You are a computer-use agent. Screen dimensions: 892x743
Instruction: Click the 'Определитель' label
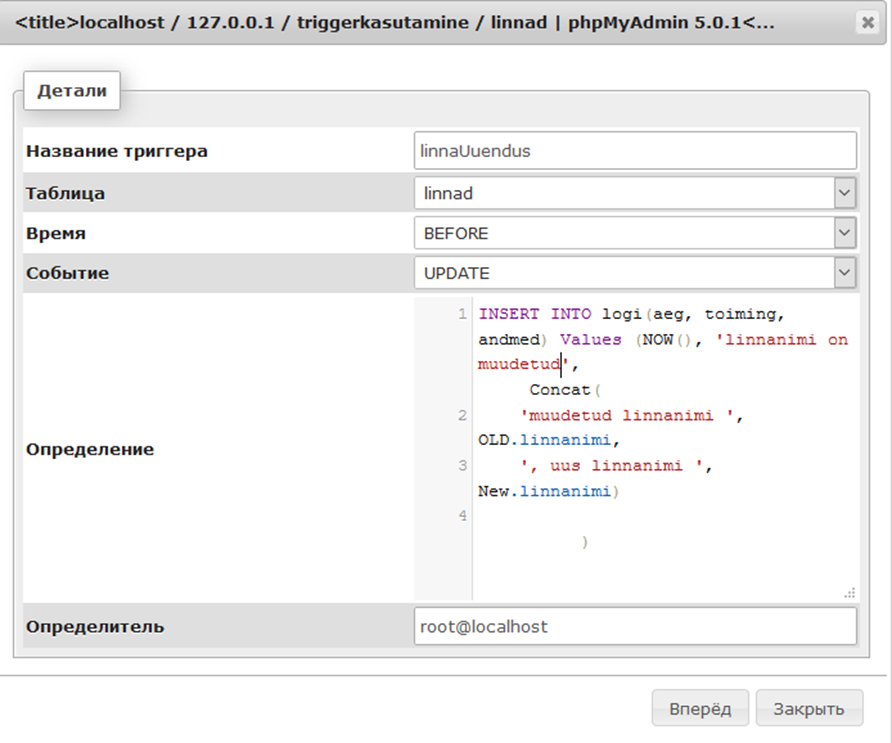point(95,626)
